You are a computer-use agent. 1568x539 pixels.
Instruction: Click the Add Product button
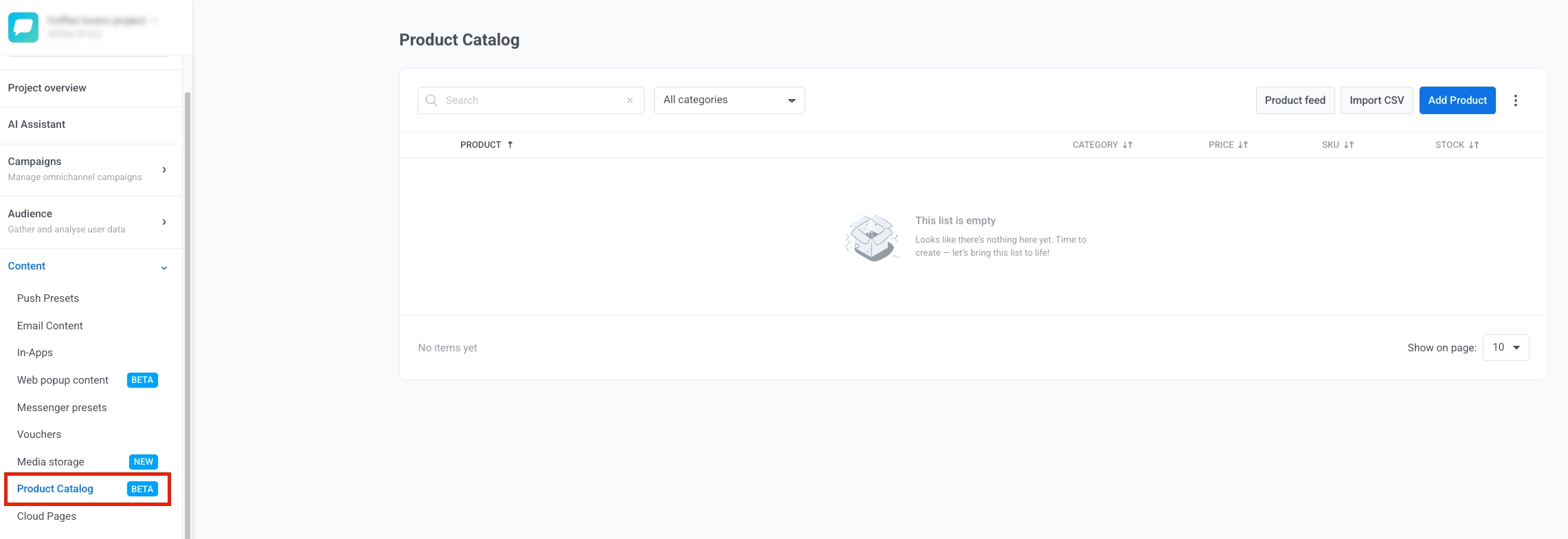pos(1457,100)
